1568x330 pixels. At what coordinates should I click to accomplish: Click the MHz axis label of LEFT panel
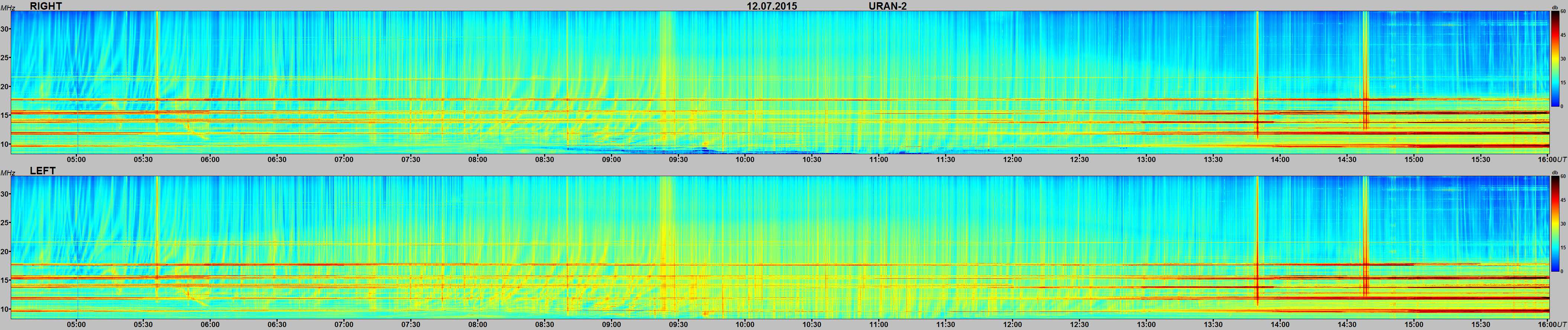tap(7, 173)
